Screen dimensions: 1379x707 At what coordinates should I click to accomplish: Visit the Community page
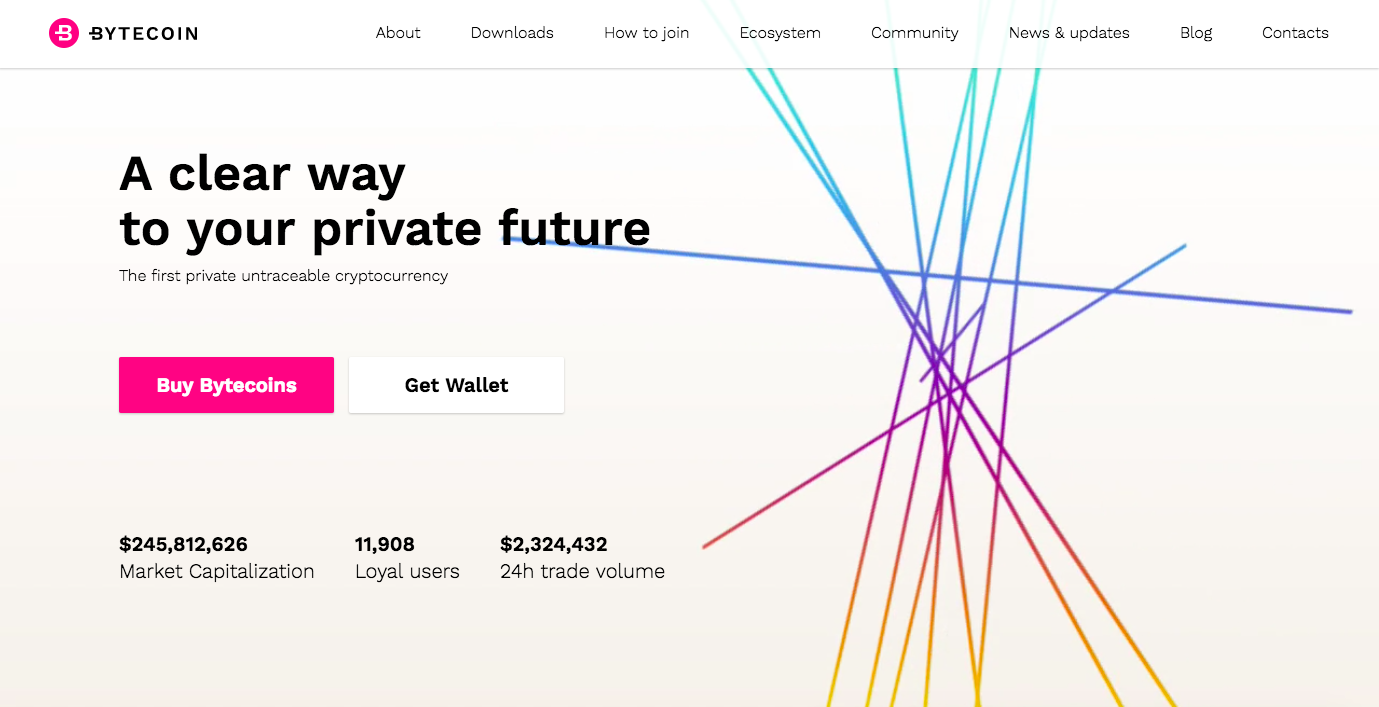click(x=914, y=33)
